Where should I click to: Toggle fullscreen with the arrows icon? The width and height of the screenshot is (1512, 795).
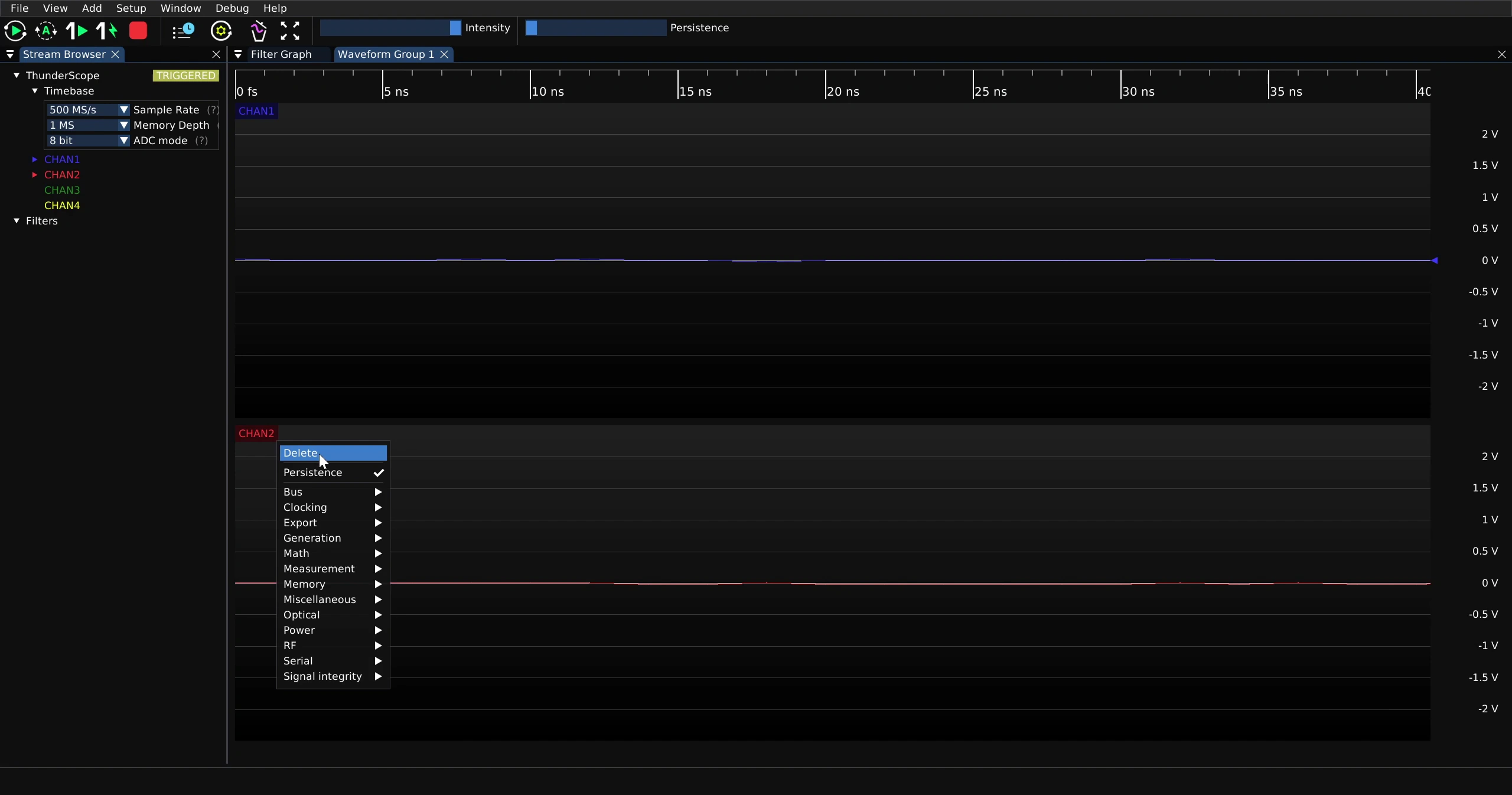(290, 31)
